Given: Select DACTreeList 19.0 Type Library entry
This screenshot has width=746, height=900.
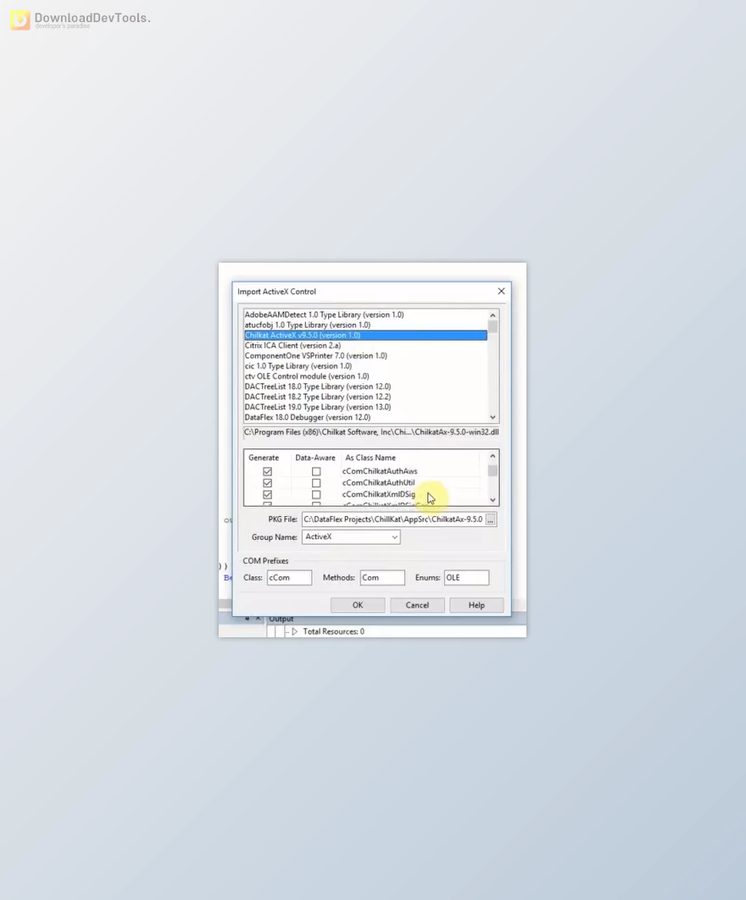Looking at the screenshot, I should 366,408.
